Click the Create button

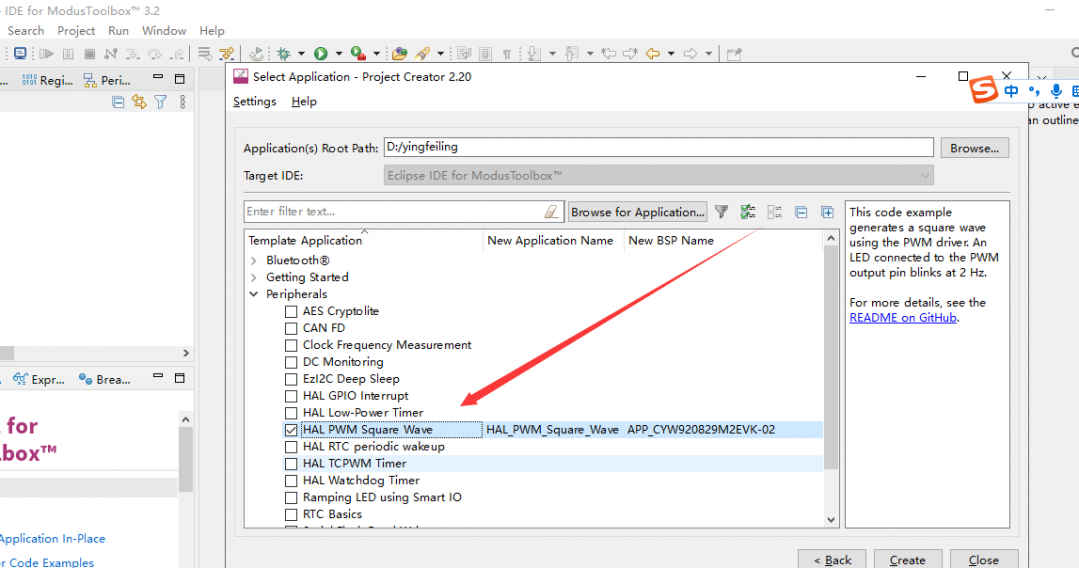pyautogui.click(x=908, y=560)
